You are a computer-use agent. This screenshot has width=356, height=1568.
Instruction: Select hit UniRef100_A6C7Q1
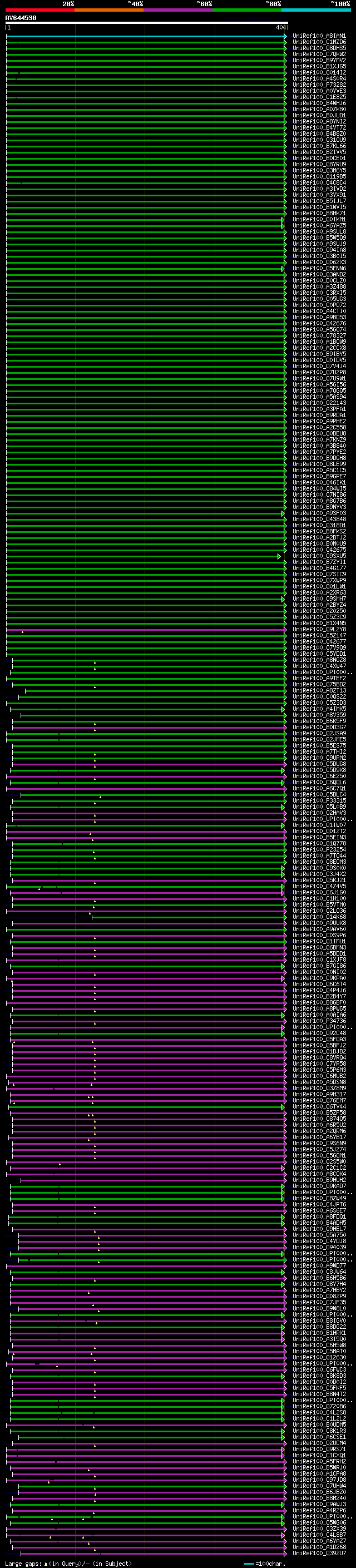(319, 788)
